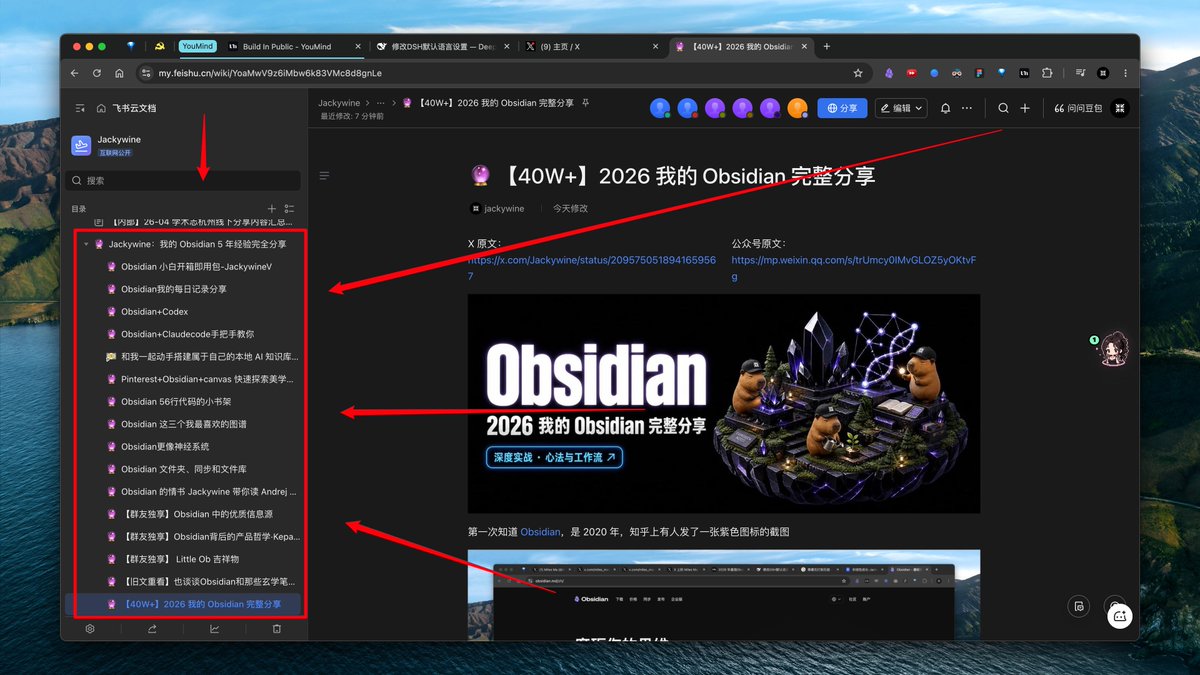The width and height of the screenshot is (1200, 675).
Task: Open the Feishu Docs home icon
Action: click(x=102, y=108)
